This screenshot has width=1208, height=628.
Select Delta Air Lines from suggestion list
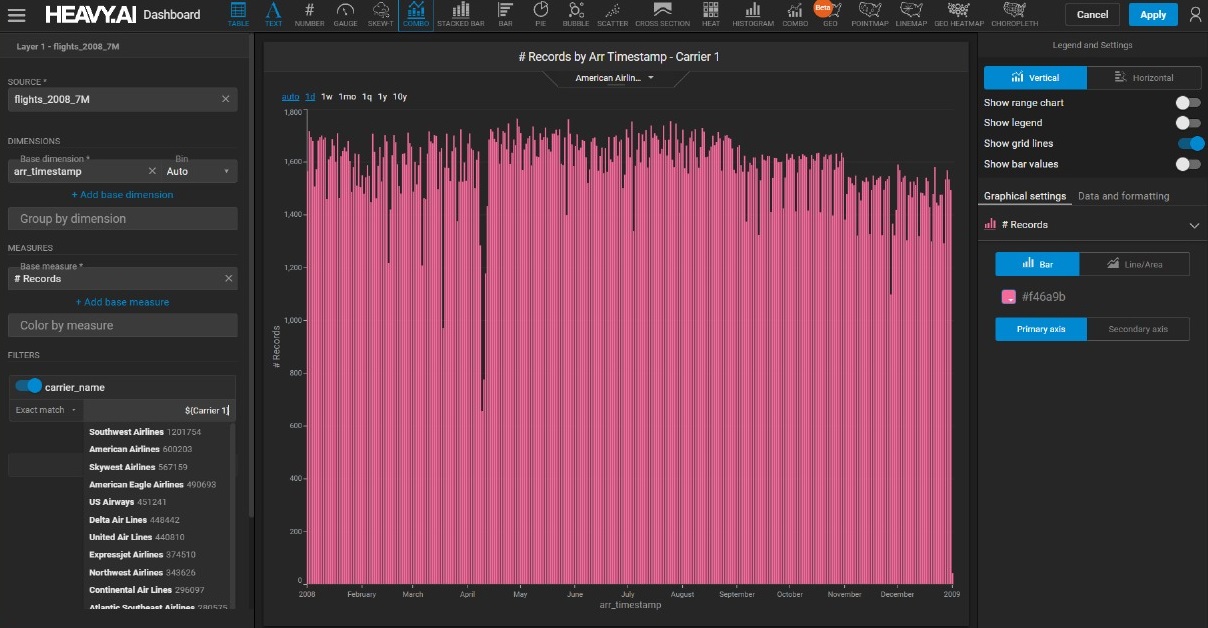(x=118, y=520)
